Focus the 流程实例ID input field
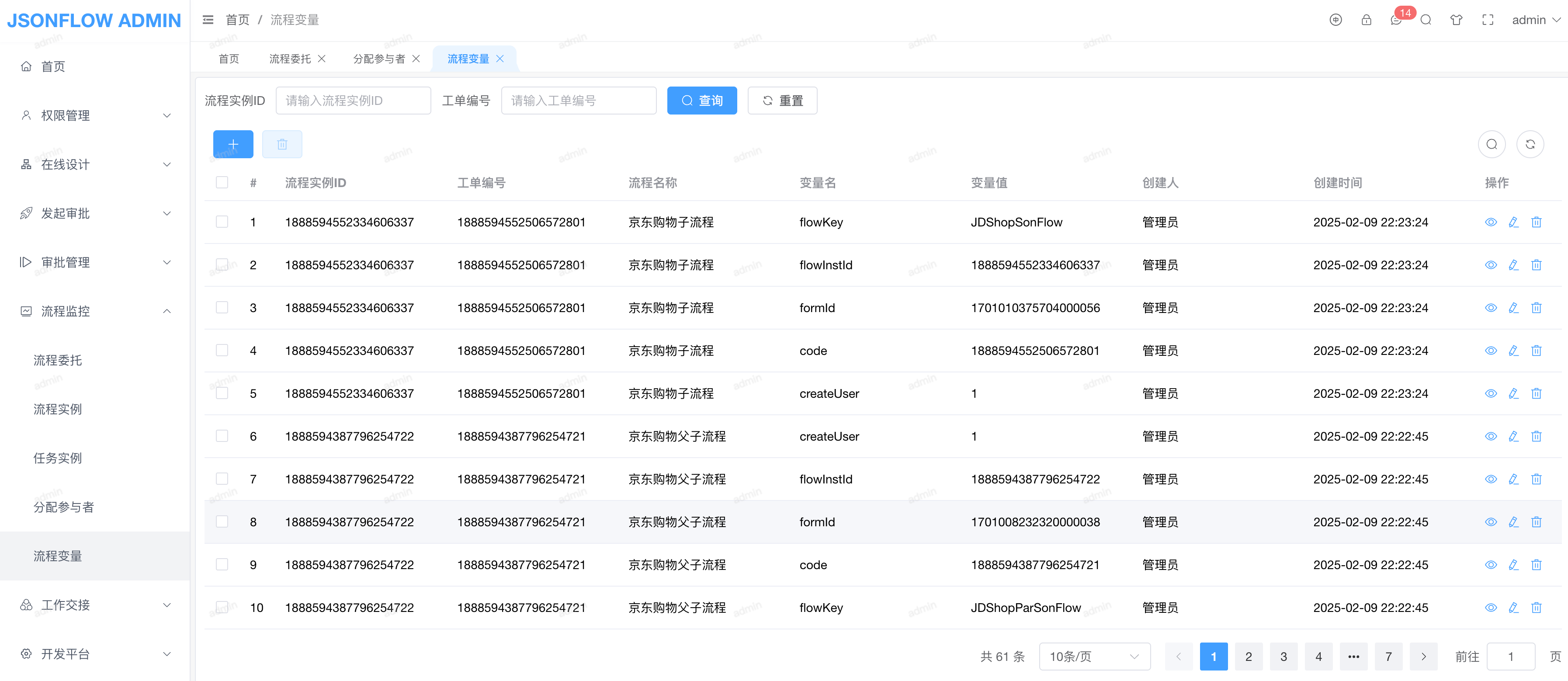The image size is (1568, 681). (353, 101)
